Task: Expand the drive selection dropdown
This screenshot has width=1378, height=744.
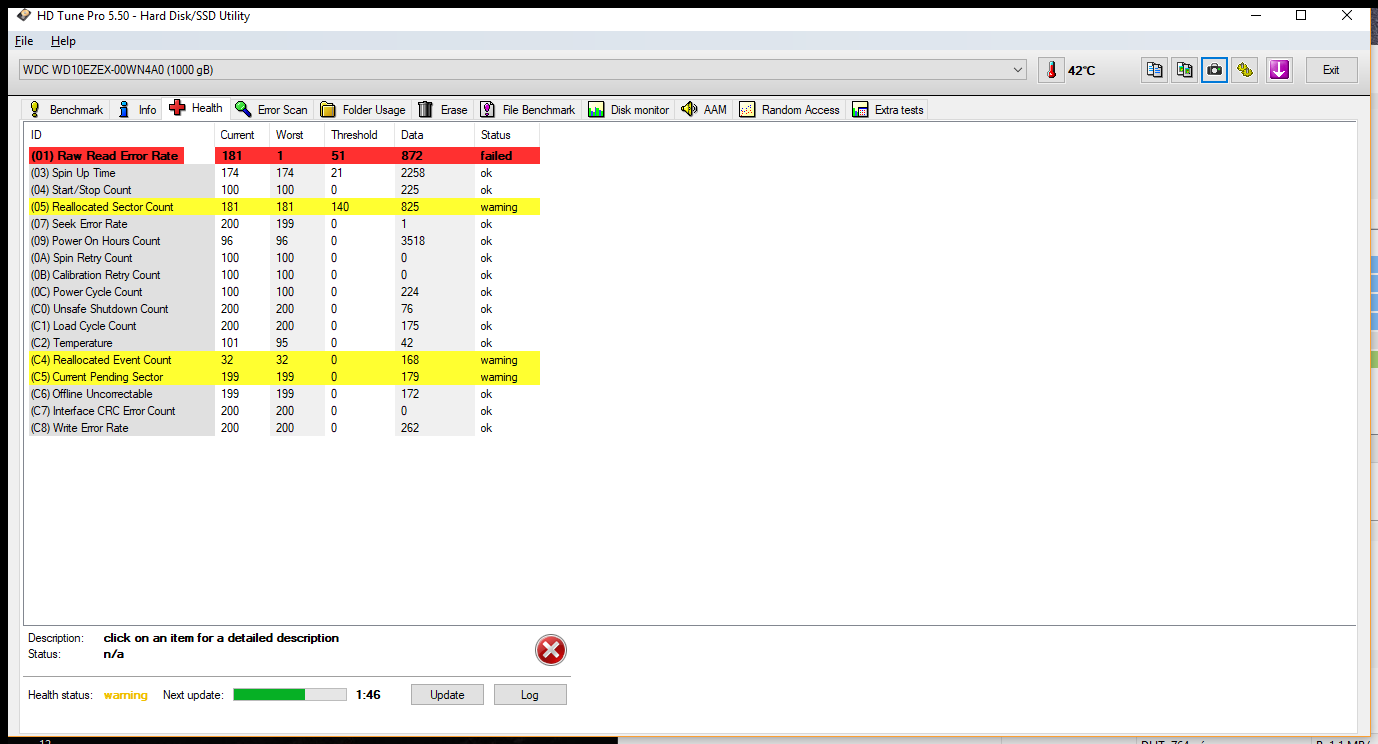Action: [x=1018, y=70]
